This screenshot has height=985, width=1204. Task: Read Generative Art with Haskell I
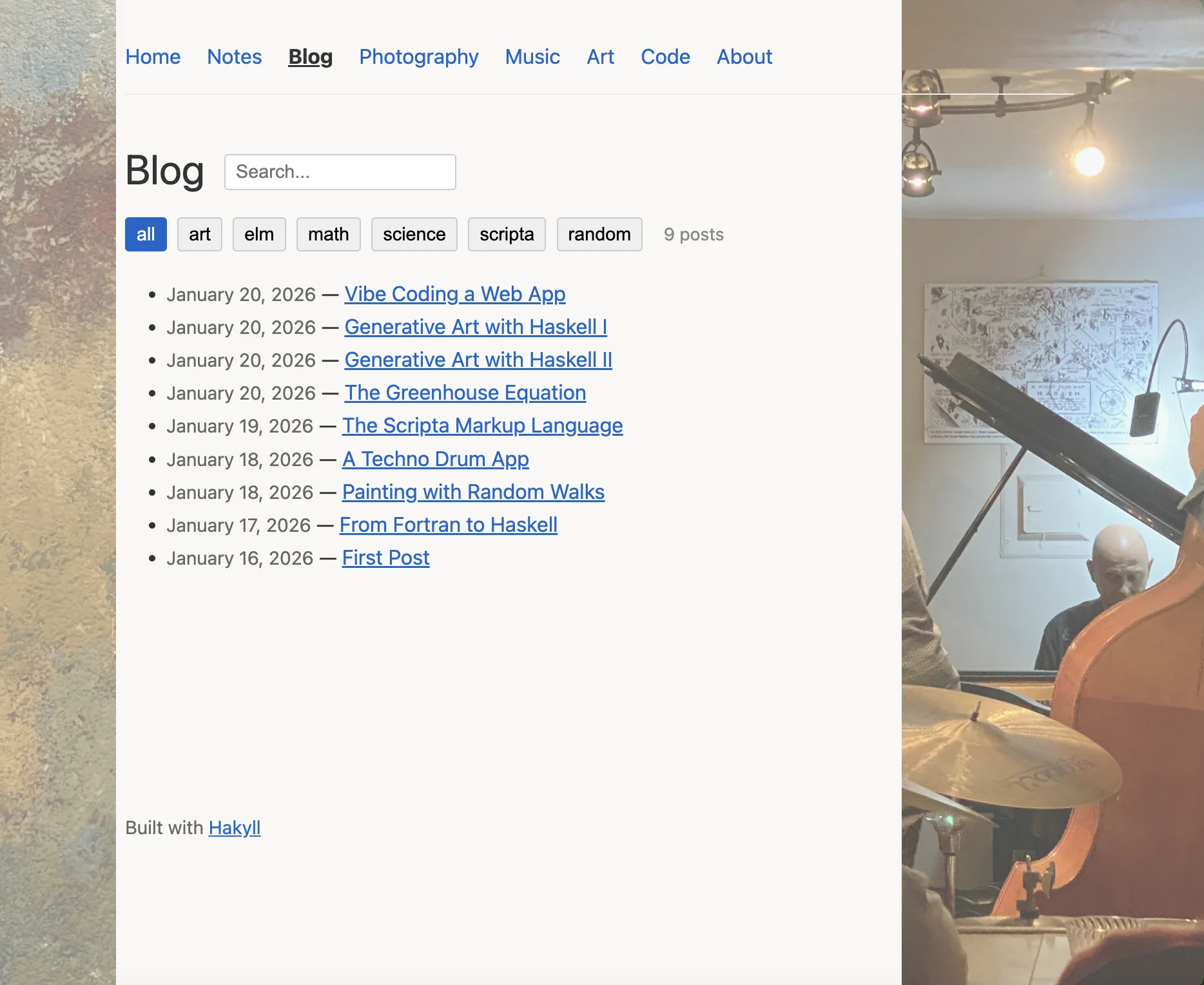click(475, 327)
